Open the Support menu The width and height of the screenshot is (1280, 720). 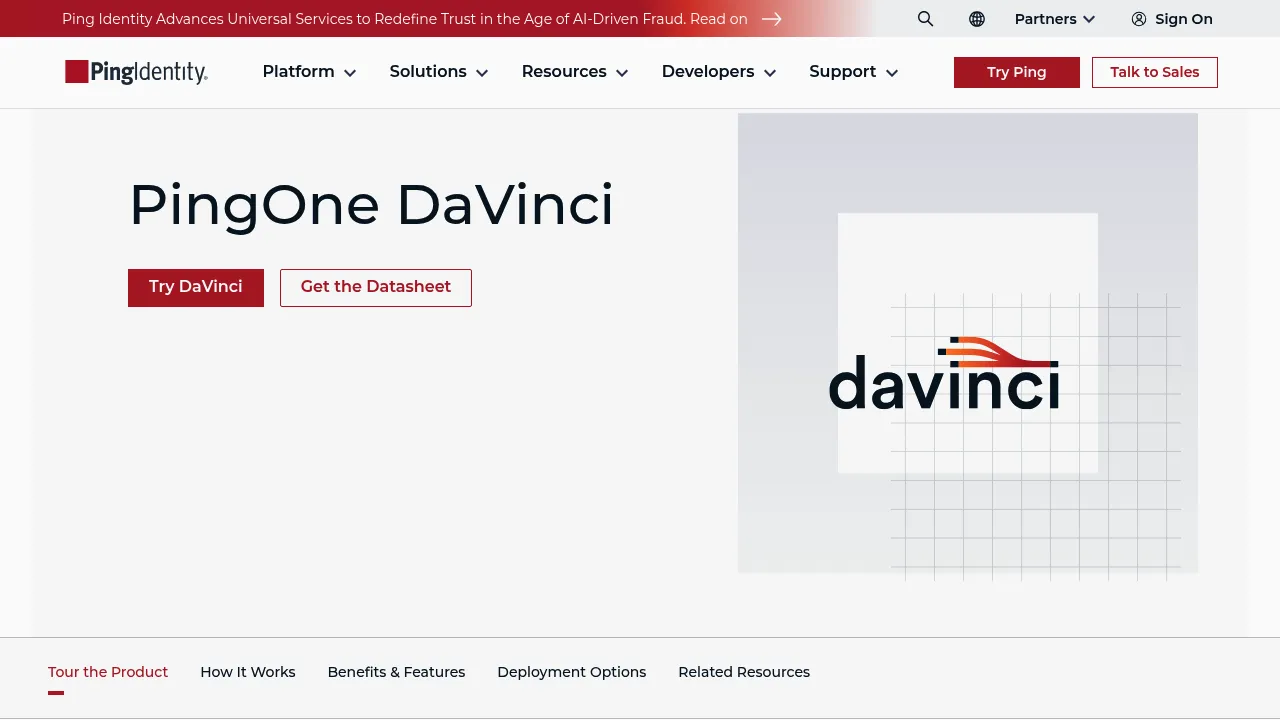tap(854, 72)
